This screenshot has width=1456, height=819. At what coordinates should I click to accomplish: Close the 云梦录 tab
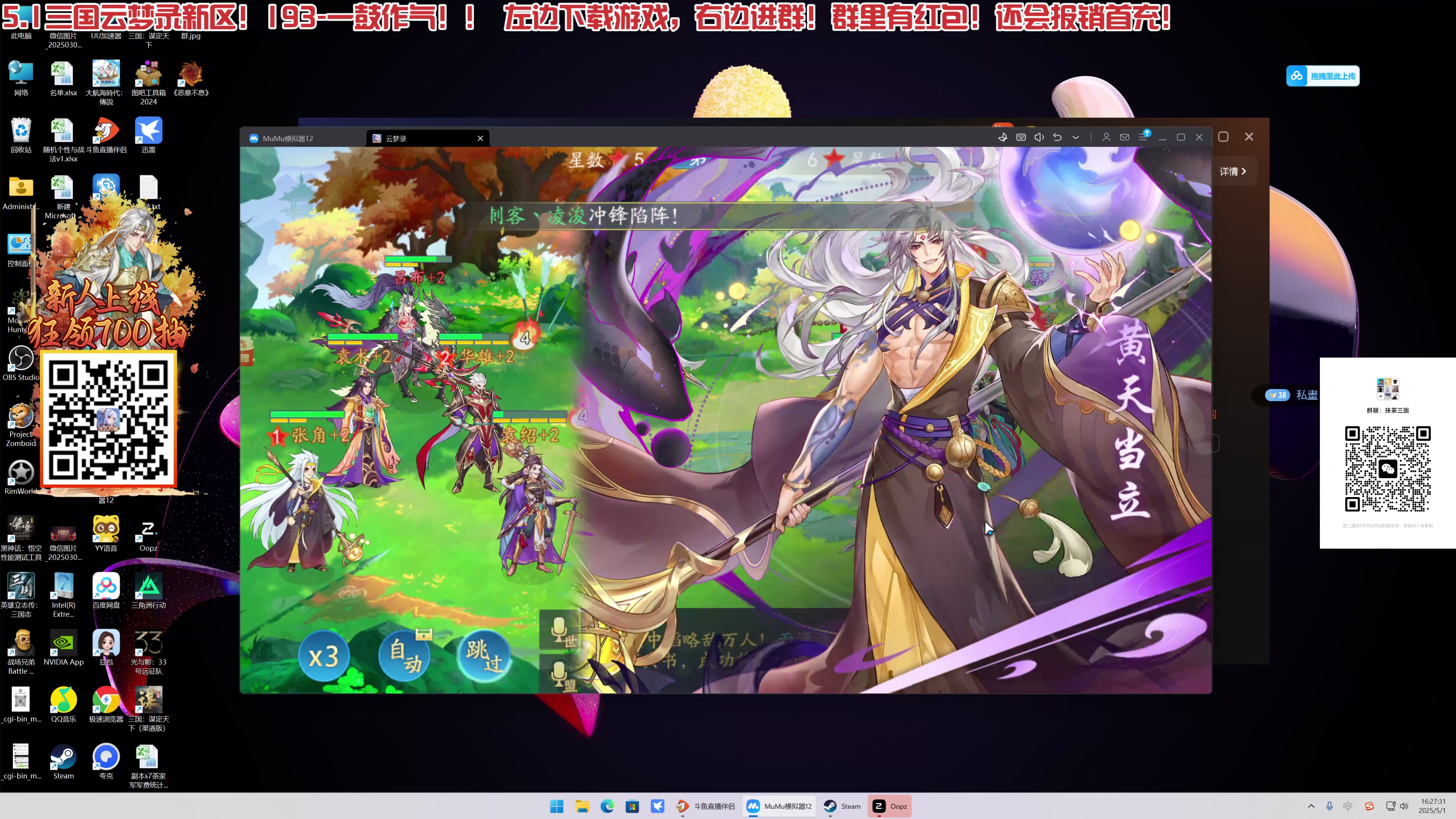480,138
